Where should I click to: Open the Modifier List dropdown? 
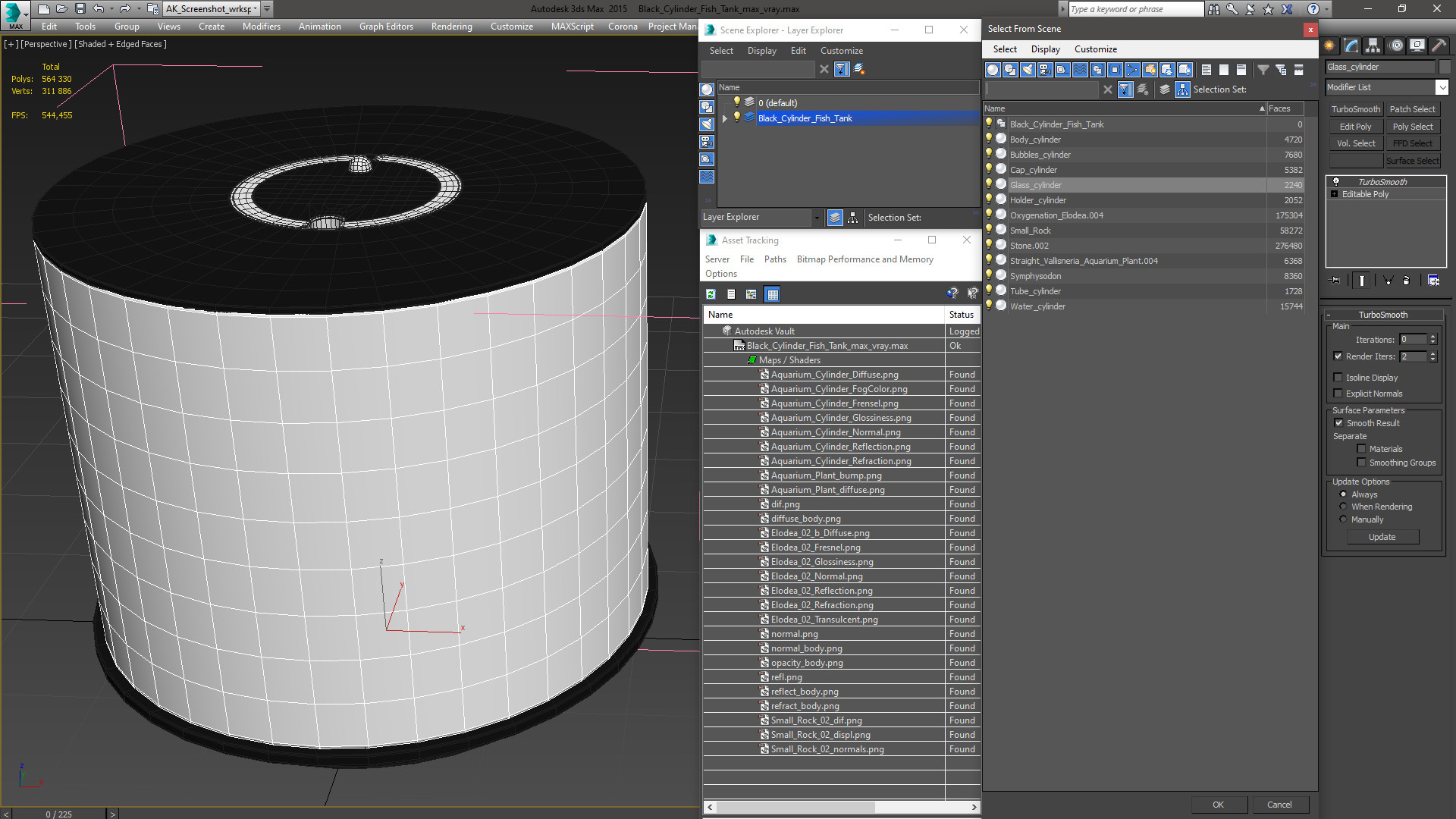[1442, 87]
